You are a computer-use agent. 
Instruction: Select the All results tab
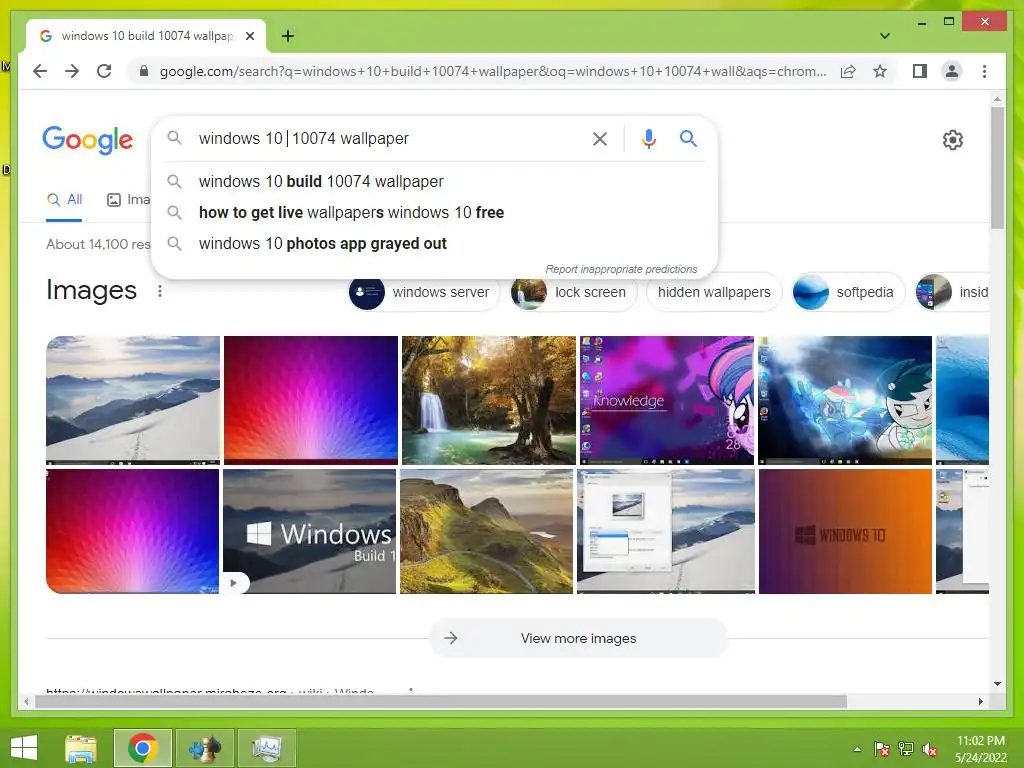(64, 200)
